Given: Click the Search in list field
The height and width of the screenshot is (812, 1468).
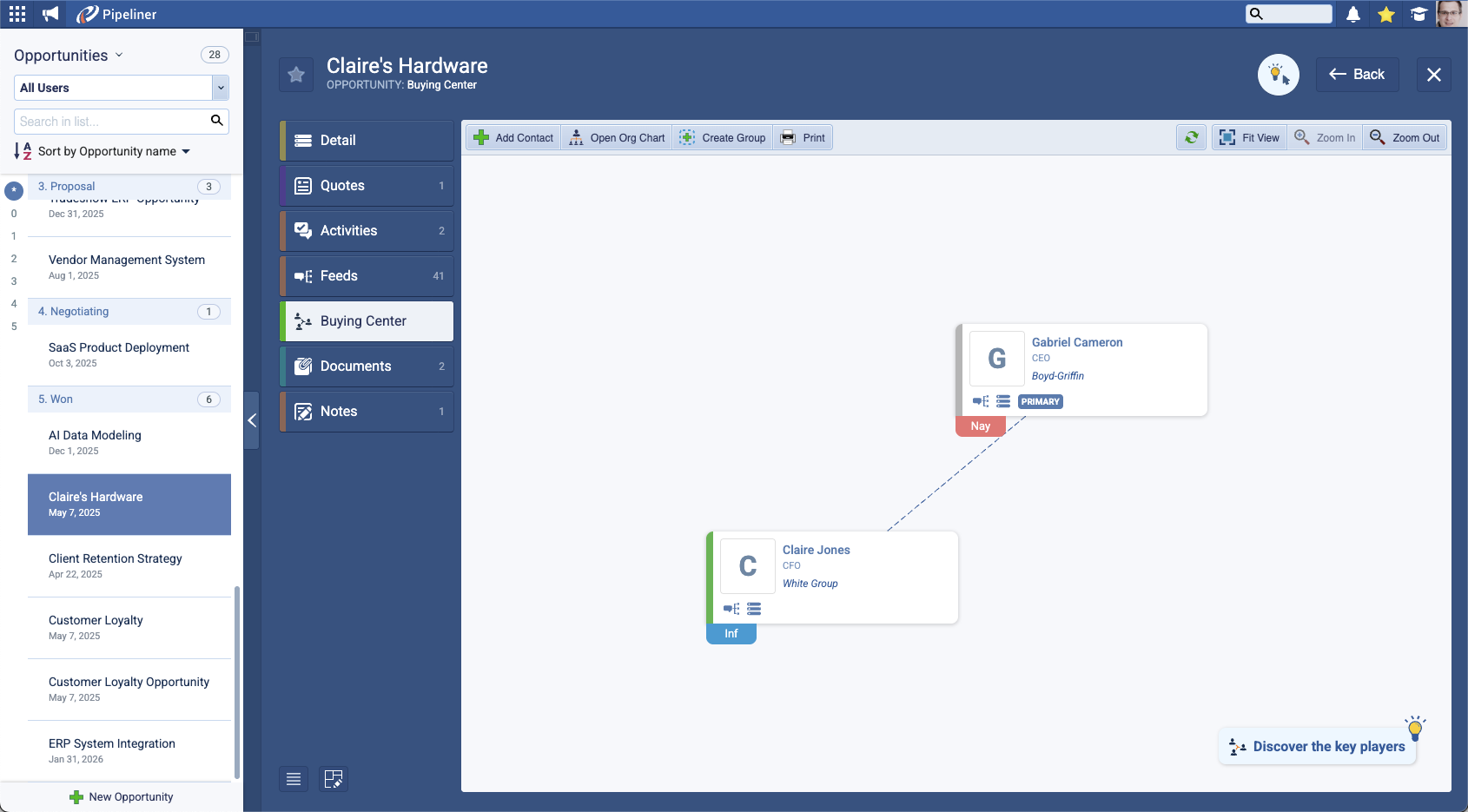Looking at the screenshot, I should (111, 122).
